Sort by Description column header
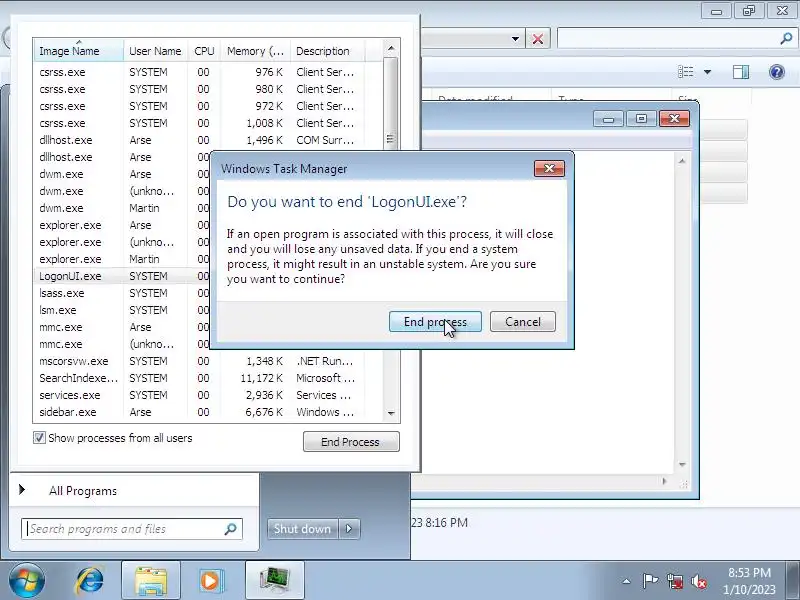 [327, 51]
